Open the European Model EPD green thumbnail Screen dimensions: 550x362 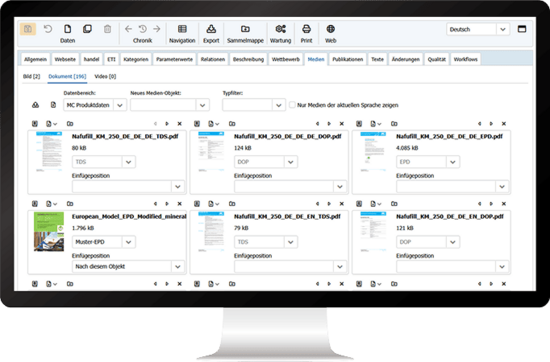tap(49, 232)
